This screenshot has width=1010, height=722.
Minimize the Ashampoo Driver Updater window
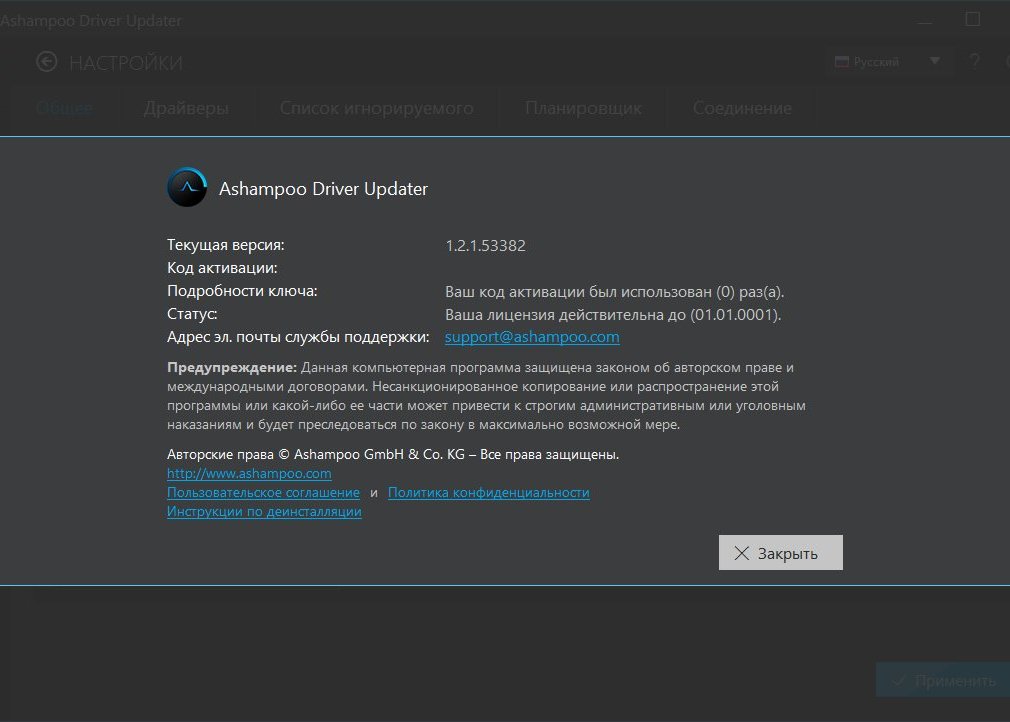[925, 21]
